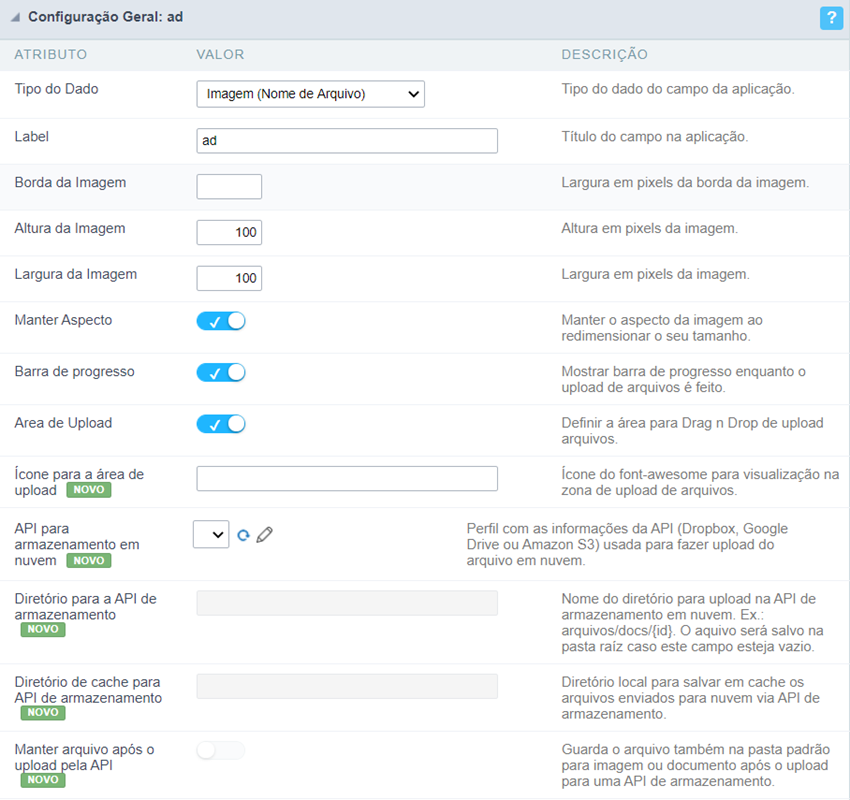Click the Altura da Imagem field
Viewport: 850px width, 800px height.
click(229, 233)
